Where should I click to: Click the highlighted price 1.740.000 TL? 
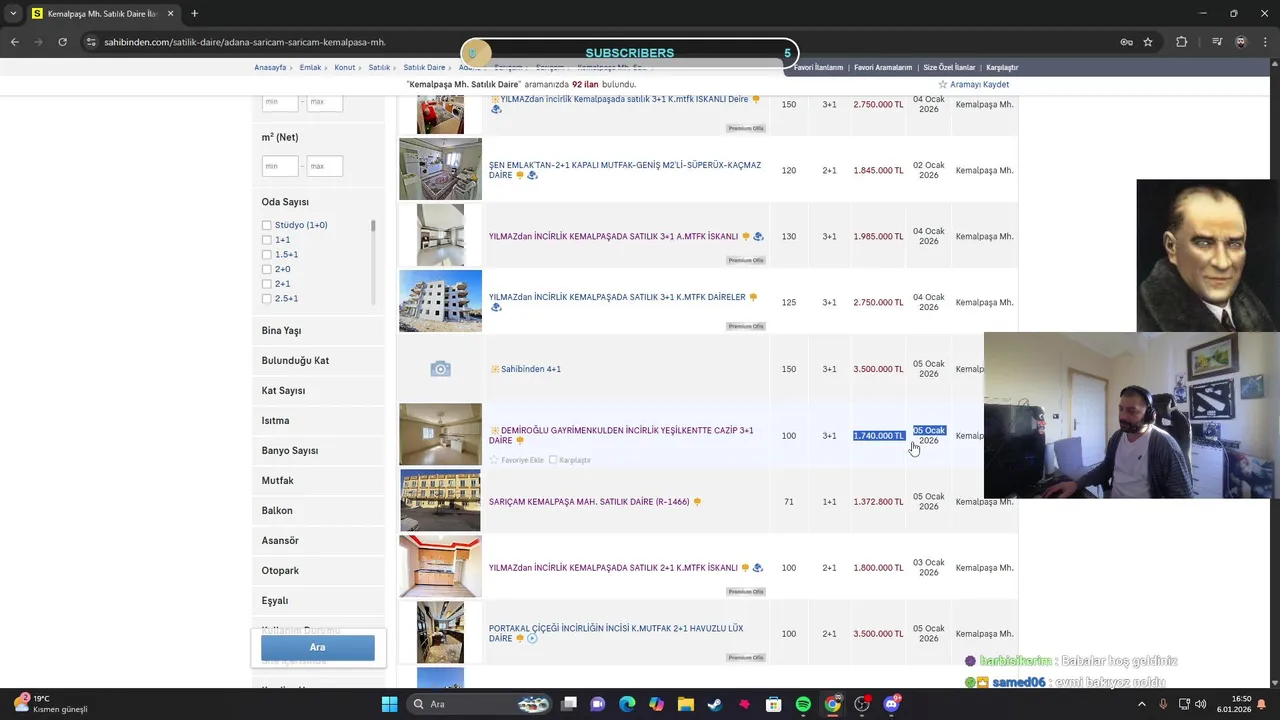coord(878,436)
